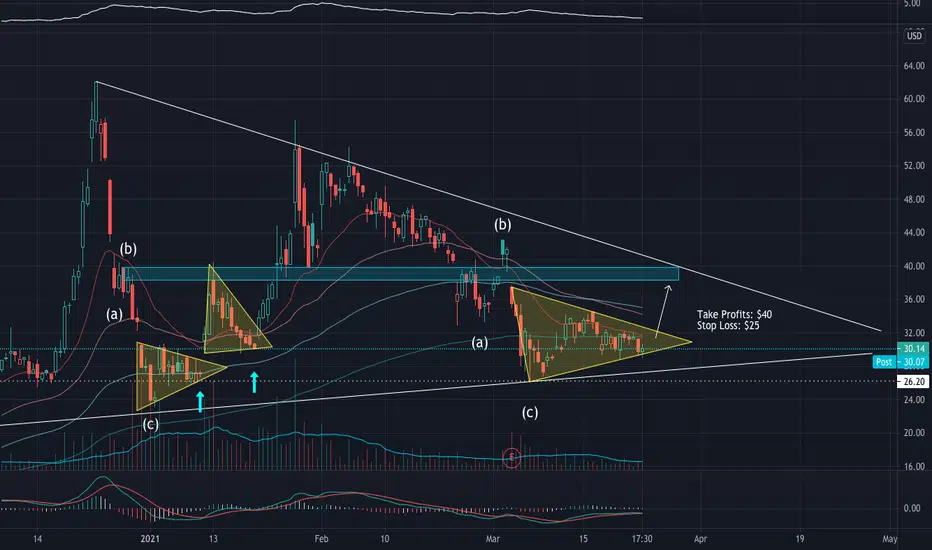Click the 56.00 price scale label
The width and height of the screenshot is (932, 550).
[x=914, y=133]
